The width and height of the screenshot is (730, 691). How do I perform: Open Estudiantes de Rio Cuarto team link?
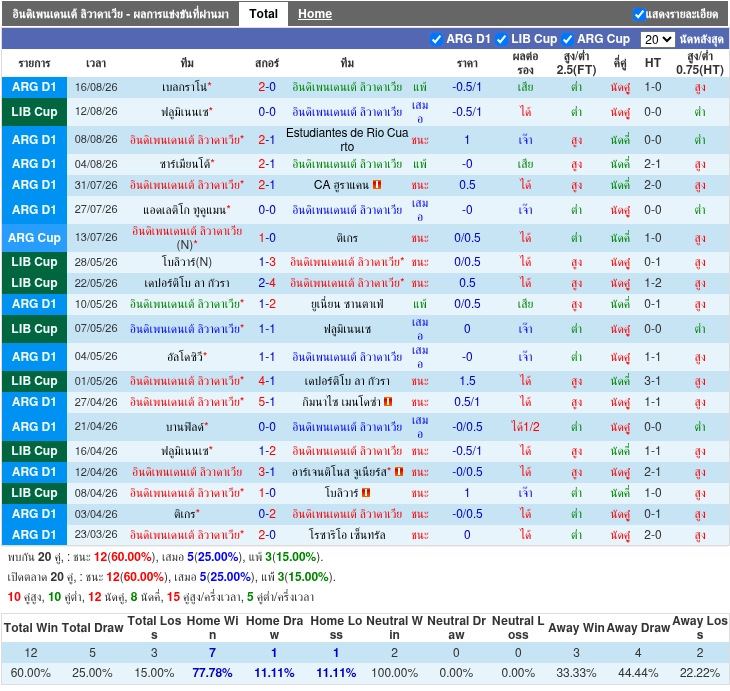click(347, 140)
